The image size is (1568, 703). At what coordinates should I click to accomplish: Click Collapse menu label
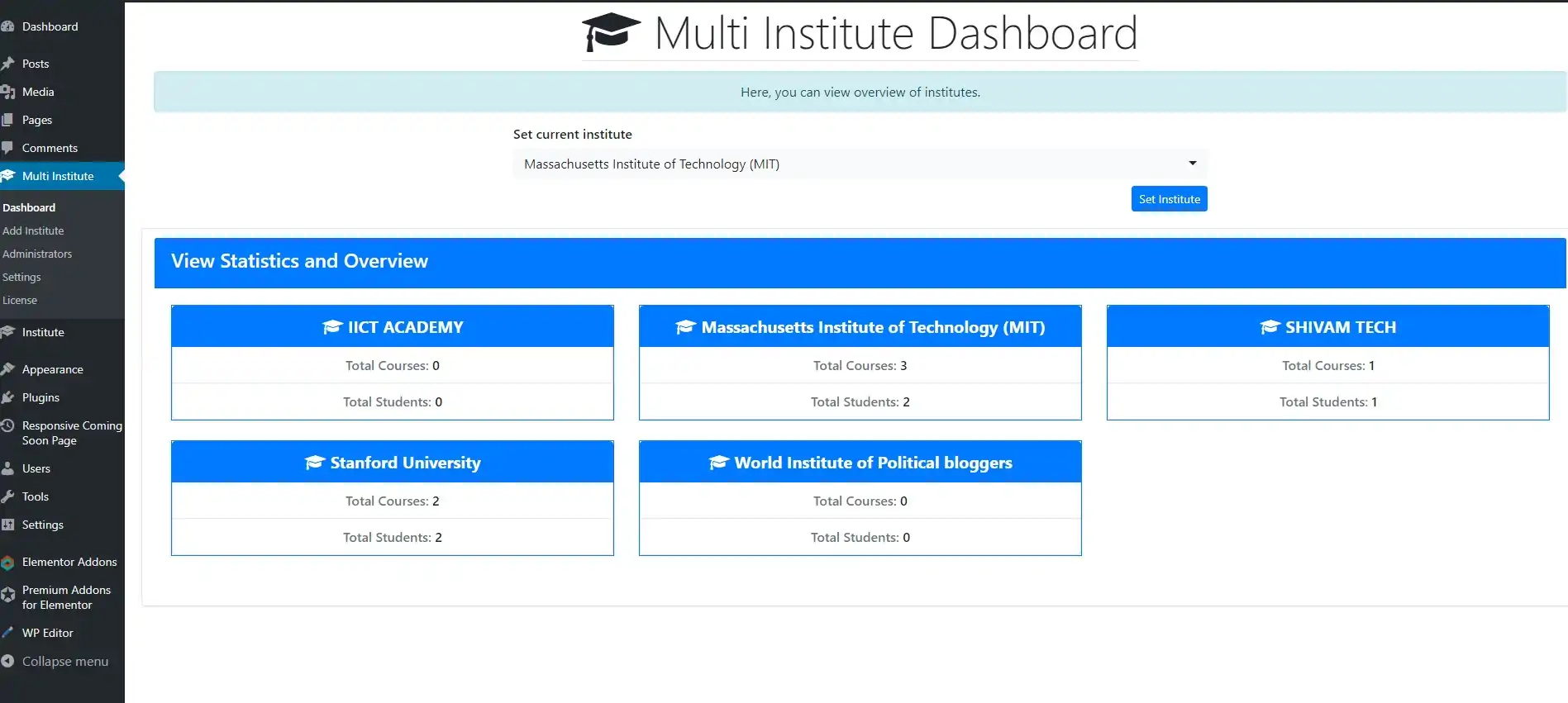65,661
